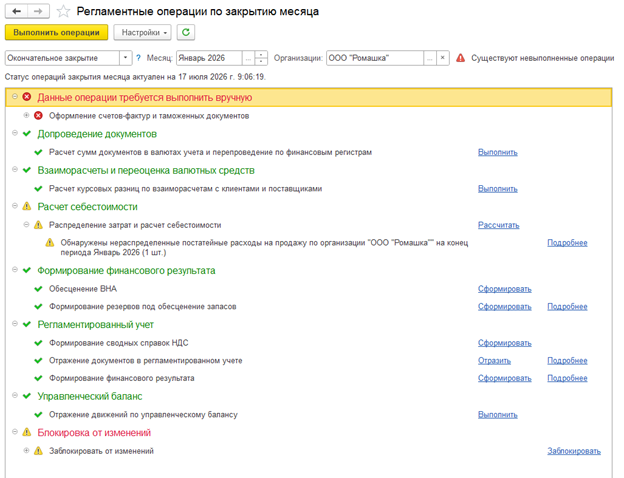Click Сформировать for резервов под обесценение запасов
Viewport: 624px width, 478px height.
[x=505, y=306]
